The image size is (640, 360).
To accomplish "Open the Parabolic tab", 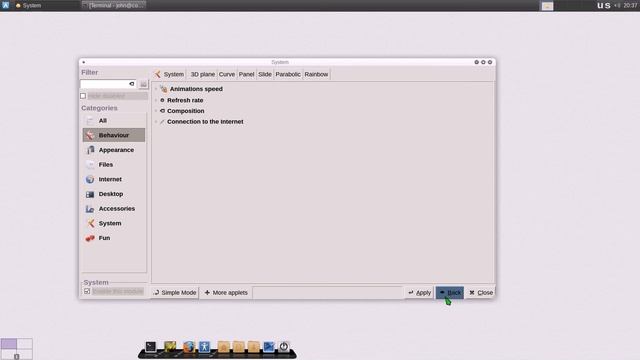I will point(288,74).
